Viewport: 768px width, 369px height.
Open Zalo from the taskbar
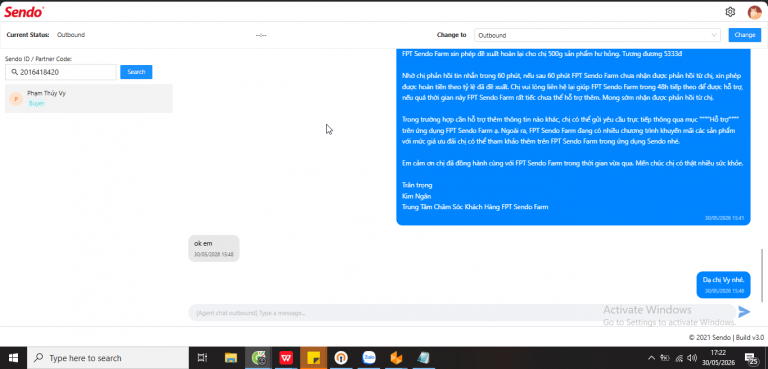368,358
